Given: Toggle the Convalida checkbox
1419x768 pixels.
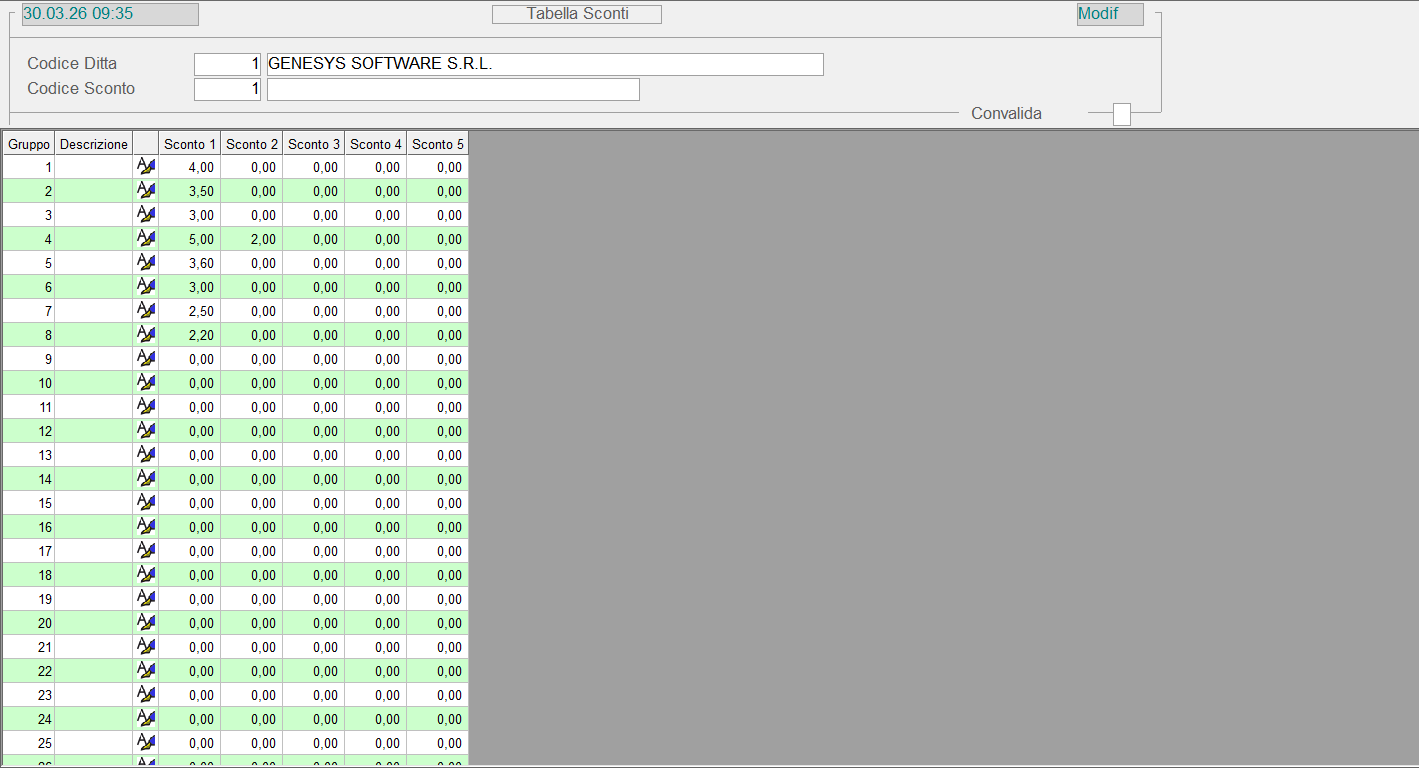Looking at the screenshot, I should 1122,114.
